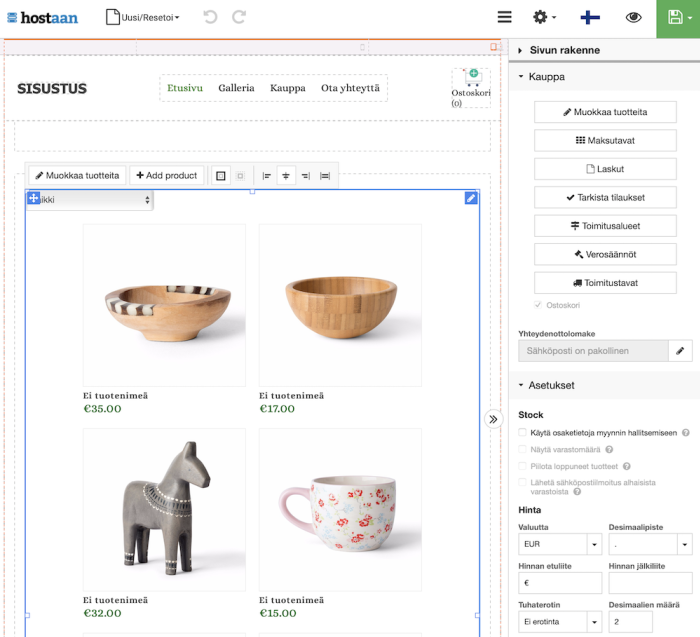This screenshot has width=700, height=637.
Task: Click the Desimaalien määrä field
Action: (630, 622)
